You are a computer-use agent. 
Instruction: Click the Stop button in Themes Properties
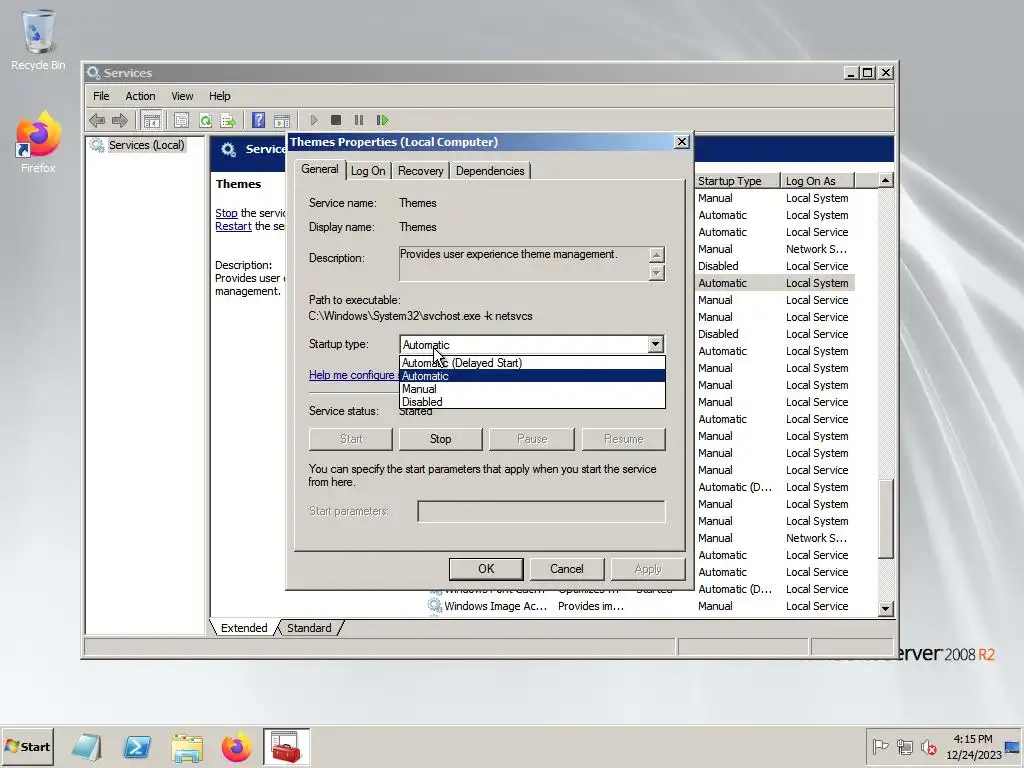point(440,439)
